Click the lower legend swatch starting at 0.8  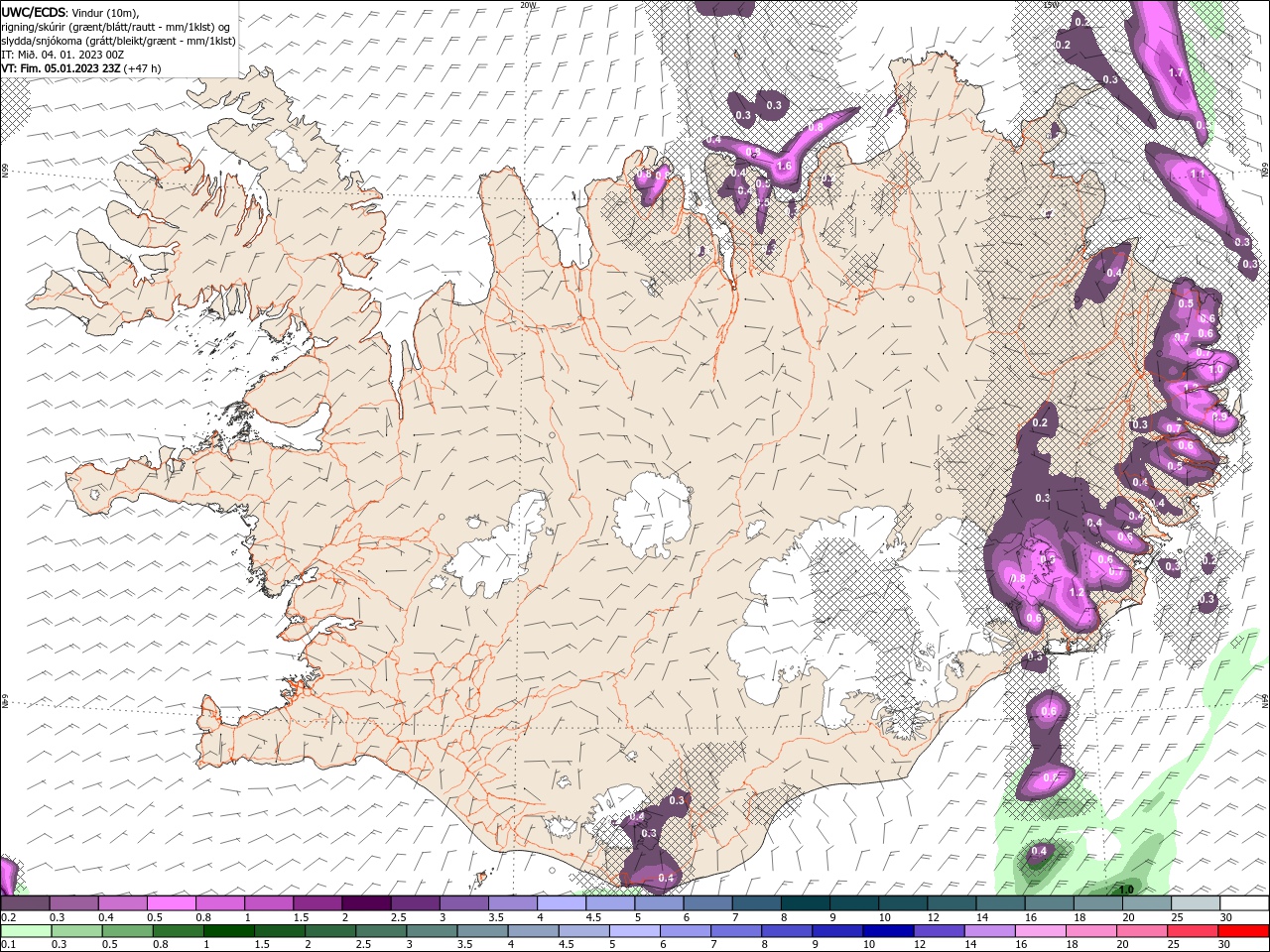click(x=179, y=930)
